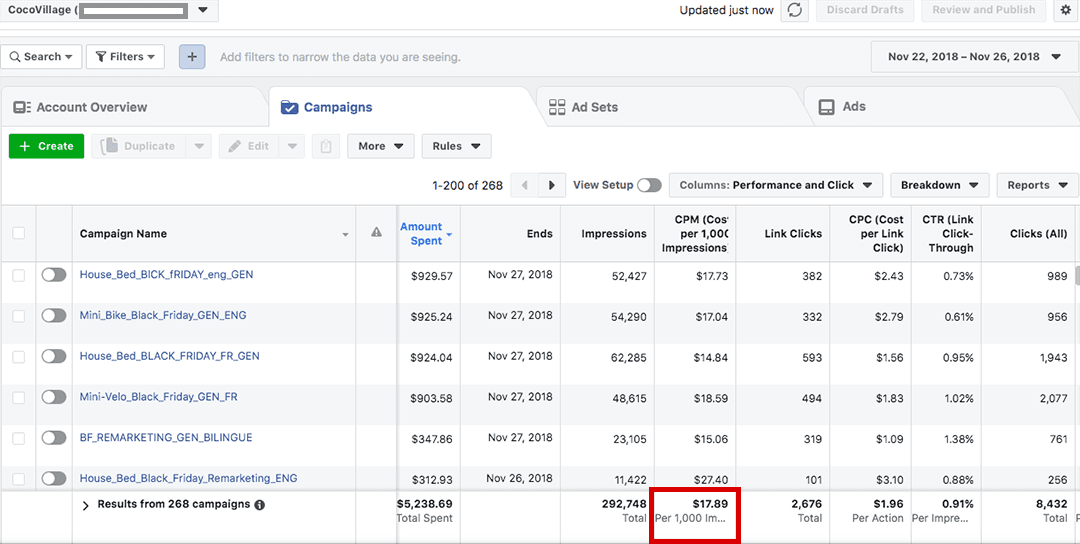Enable the View Setup toggle
This screenshot has height=544, width=1080.
649,185
